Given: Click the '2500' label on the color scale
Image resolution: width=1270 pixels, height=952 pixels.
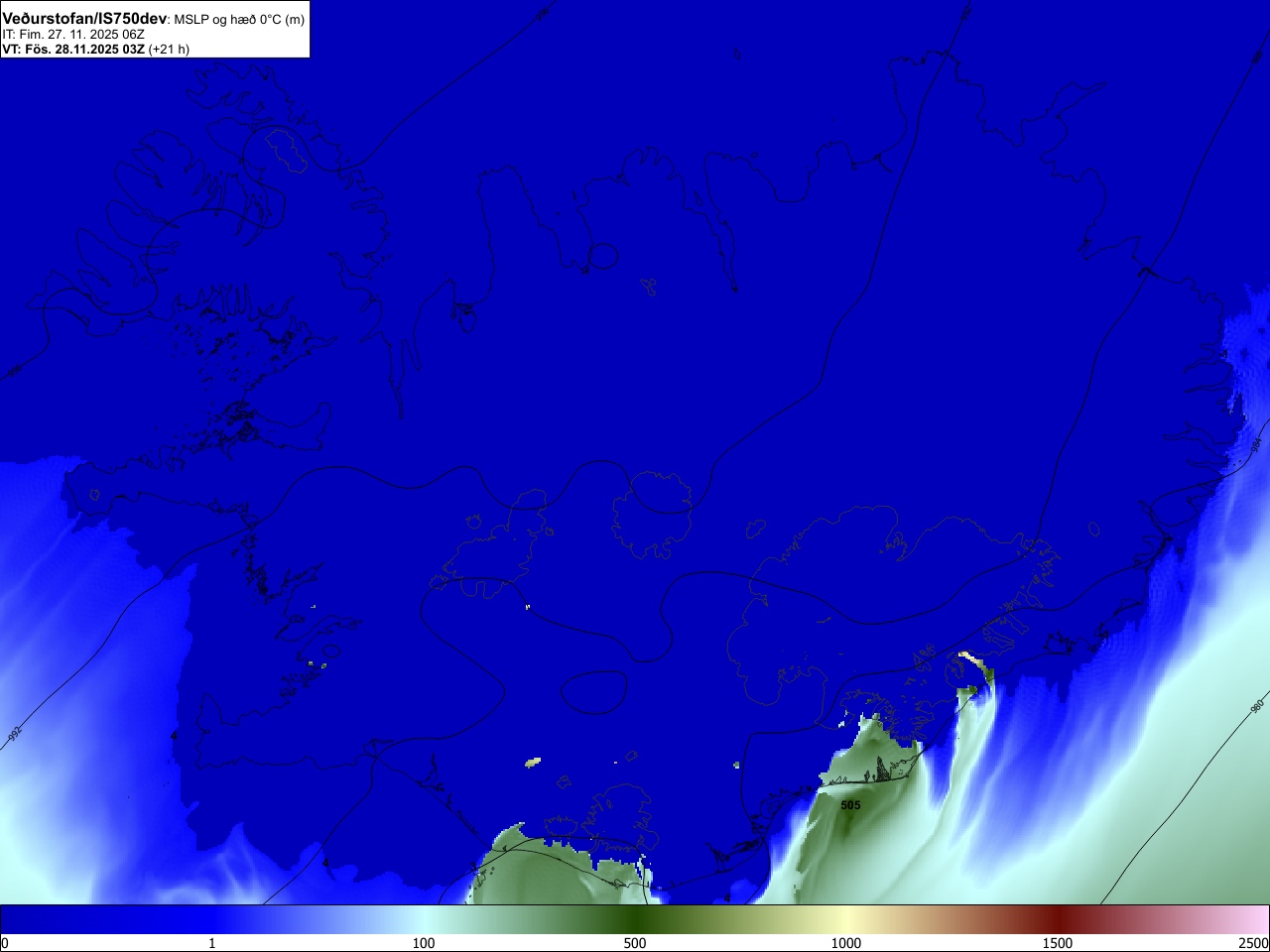Looking at the screenshot, I should point(1254,943).
